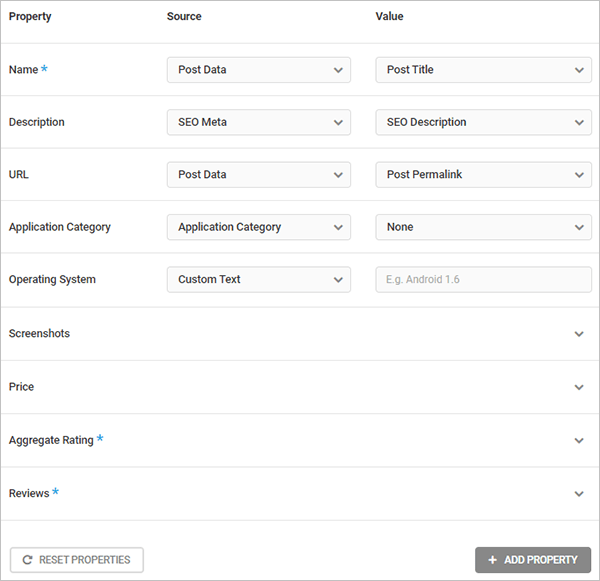Click the Add Property button

(x=533, y=560)
